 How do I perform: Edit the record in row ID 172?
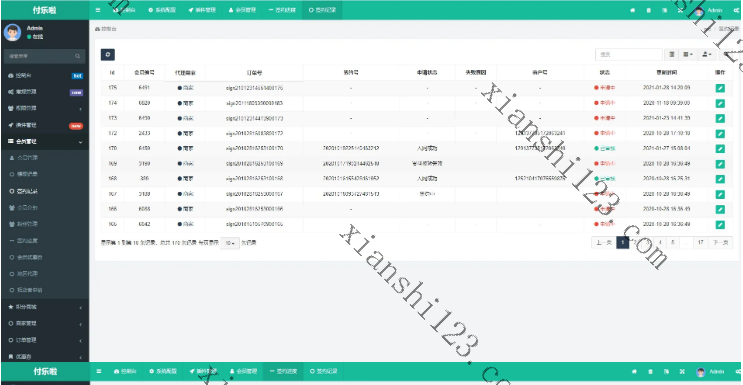click(720, 133)
